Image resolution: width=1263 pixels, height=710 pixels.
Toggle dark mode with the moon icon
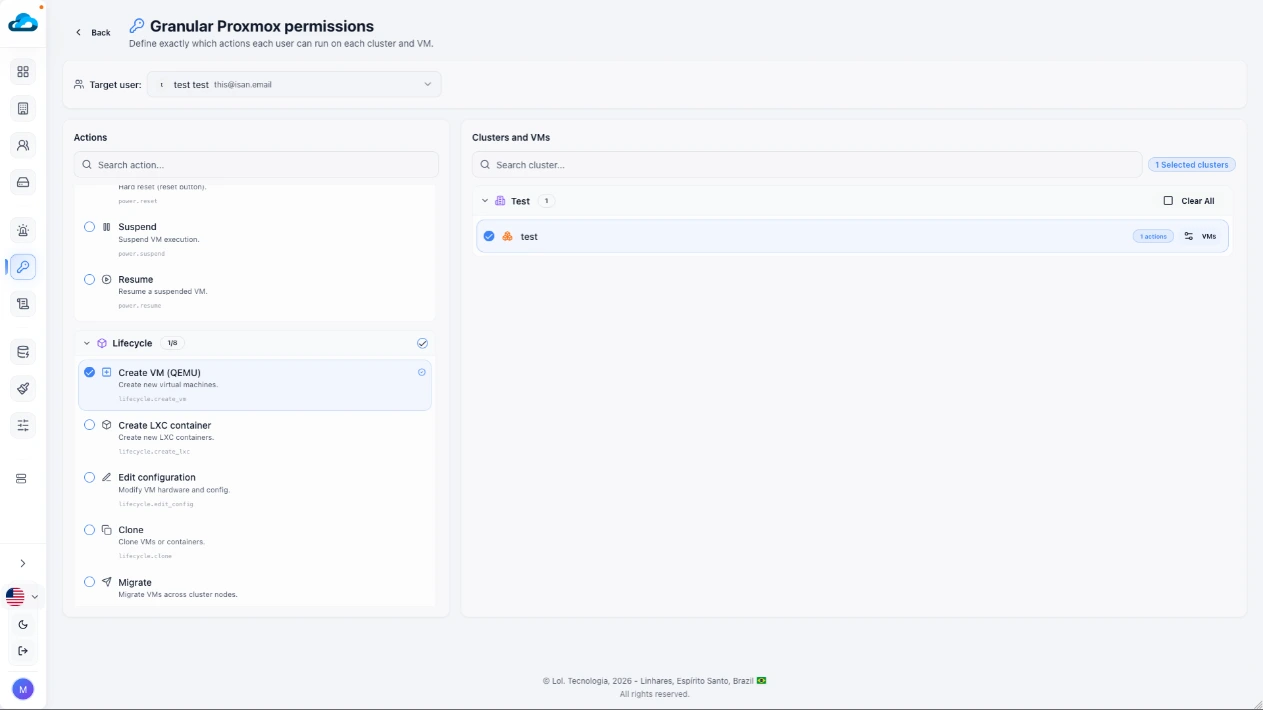[x=23, y=624]
